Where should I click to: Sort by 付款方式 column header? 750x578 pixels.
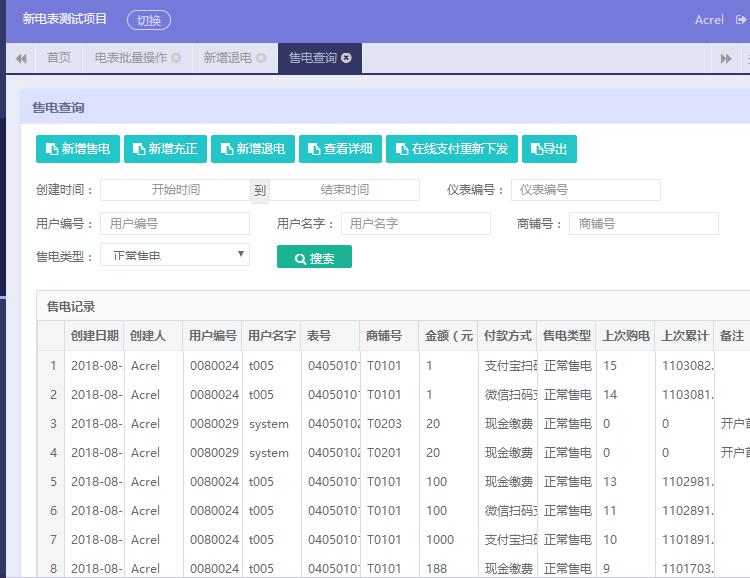507,336
